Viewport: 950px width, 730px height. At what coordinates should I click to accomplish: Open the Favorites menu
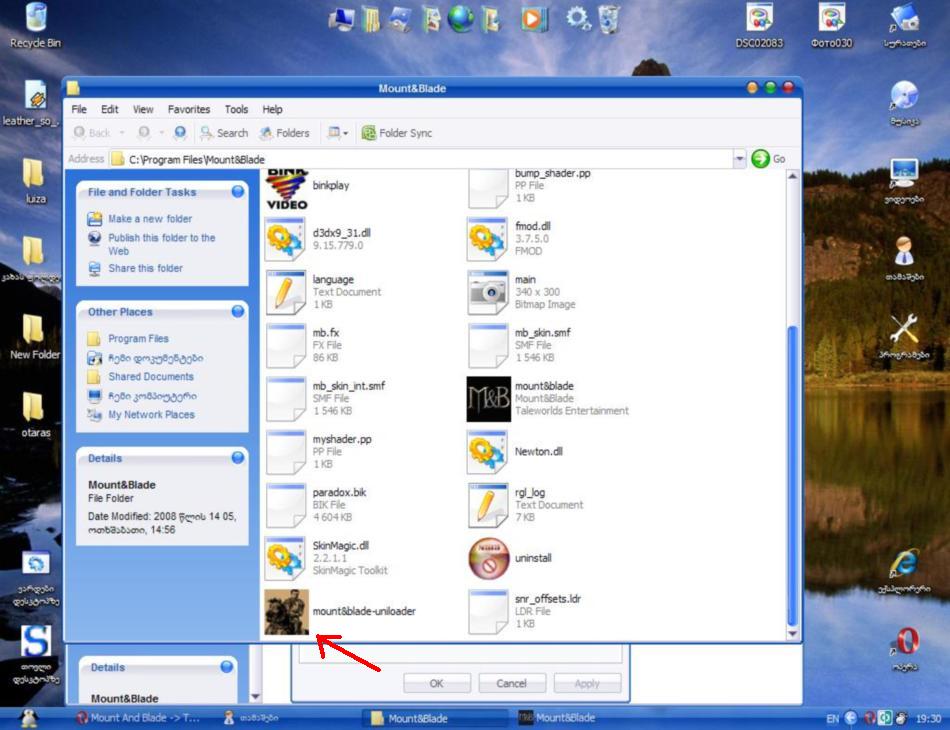(x=189, y=110)
